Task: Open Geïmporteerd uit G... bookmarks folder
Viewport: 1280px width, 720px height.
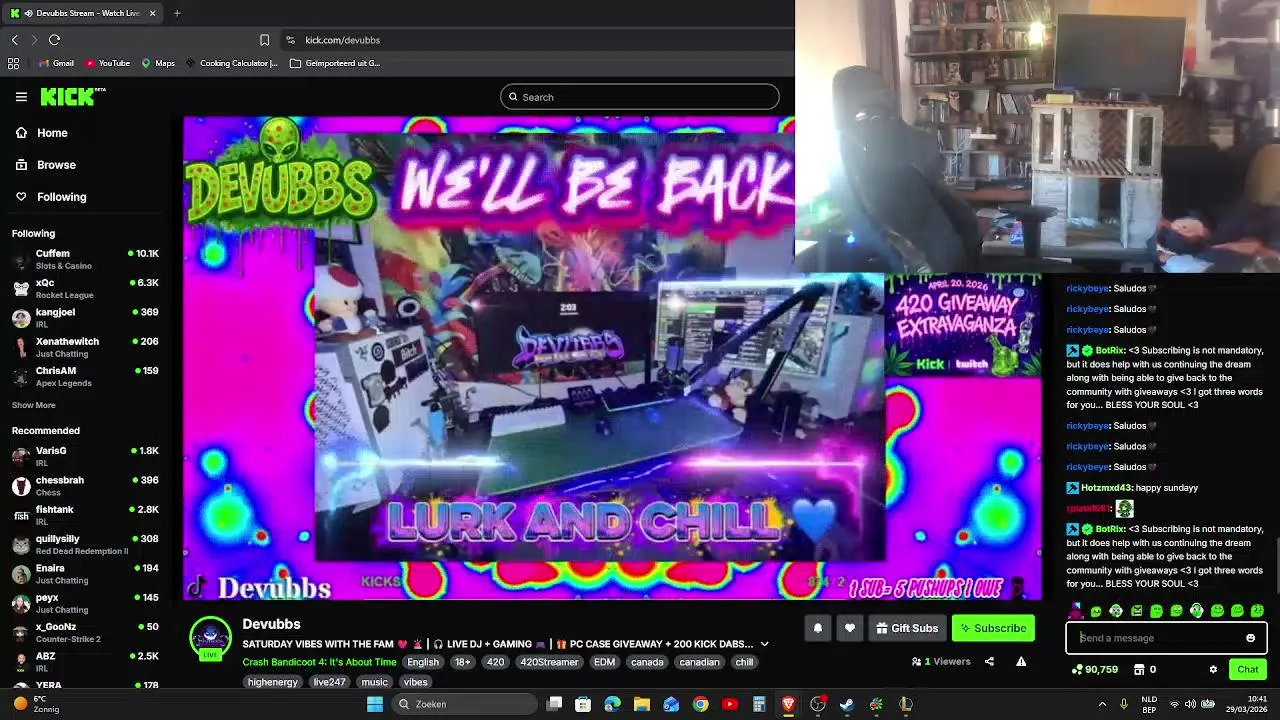Action: click(335, 63)
